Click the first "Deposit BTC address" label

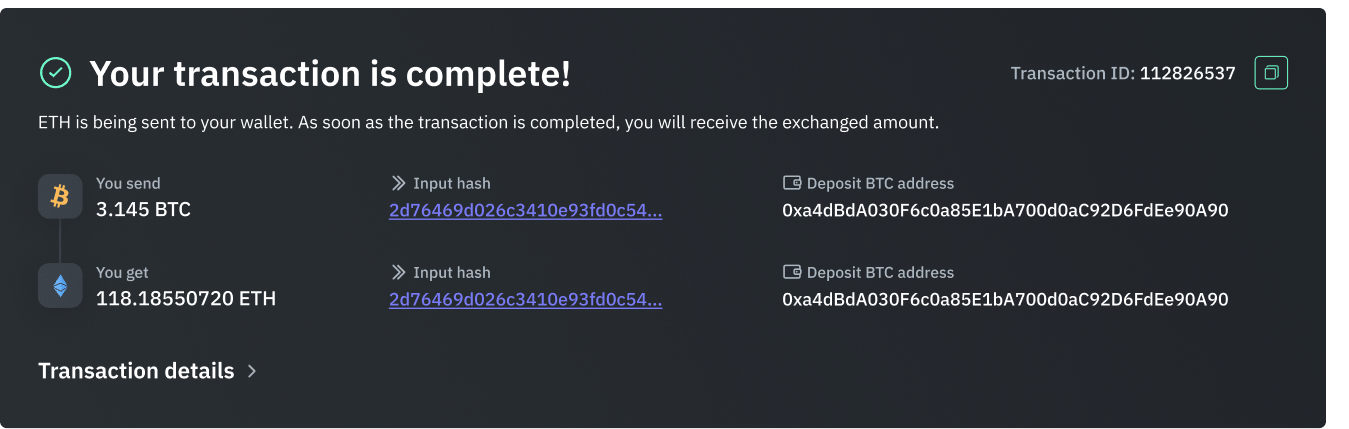tap(880, 184)
